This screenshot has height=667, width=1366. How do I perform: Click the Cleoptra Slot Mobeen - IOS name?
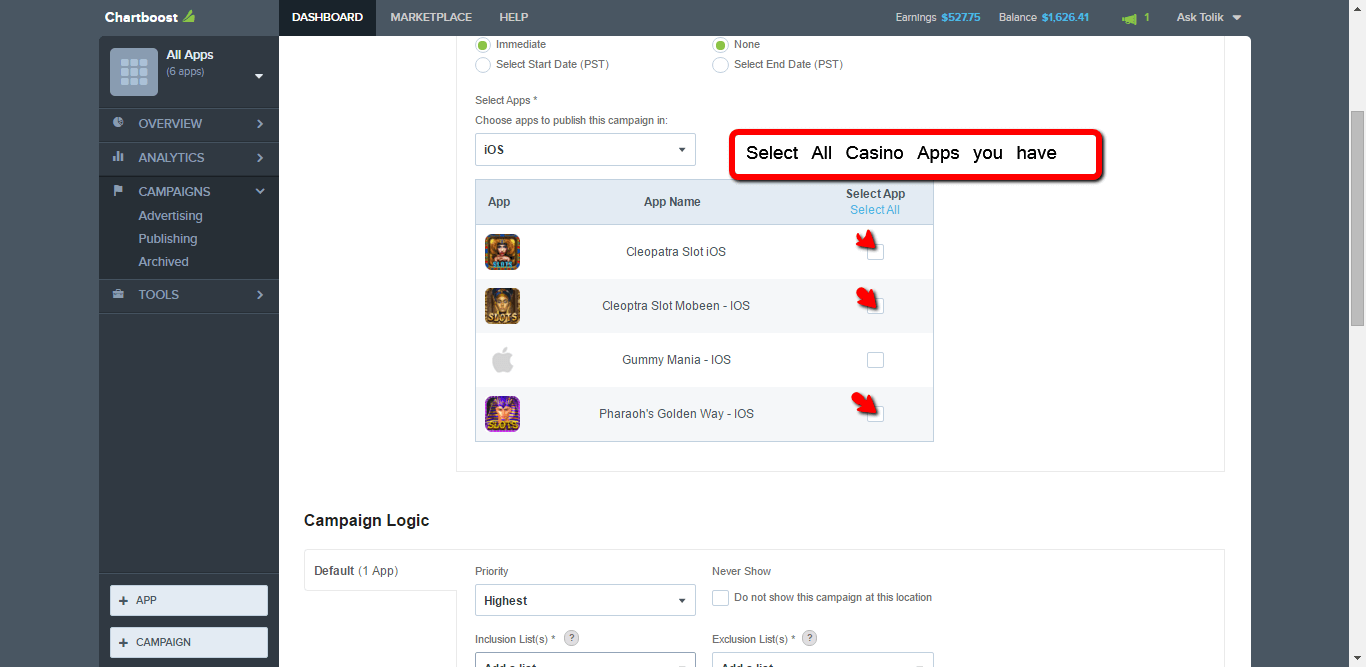(676, 306)
